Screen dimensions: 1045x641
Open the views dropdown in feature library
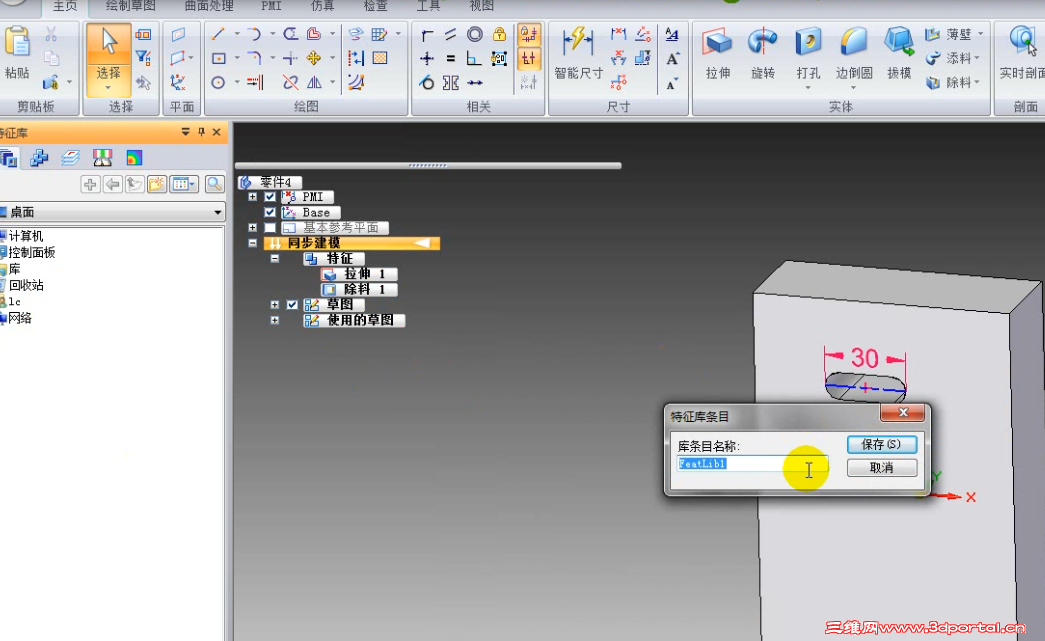pyautogui.click(x=185, y=184)
